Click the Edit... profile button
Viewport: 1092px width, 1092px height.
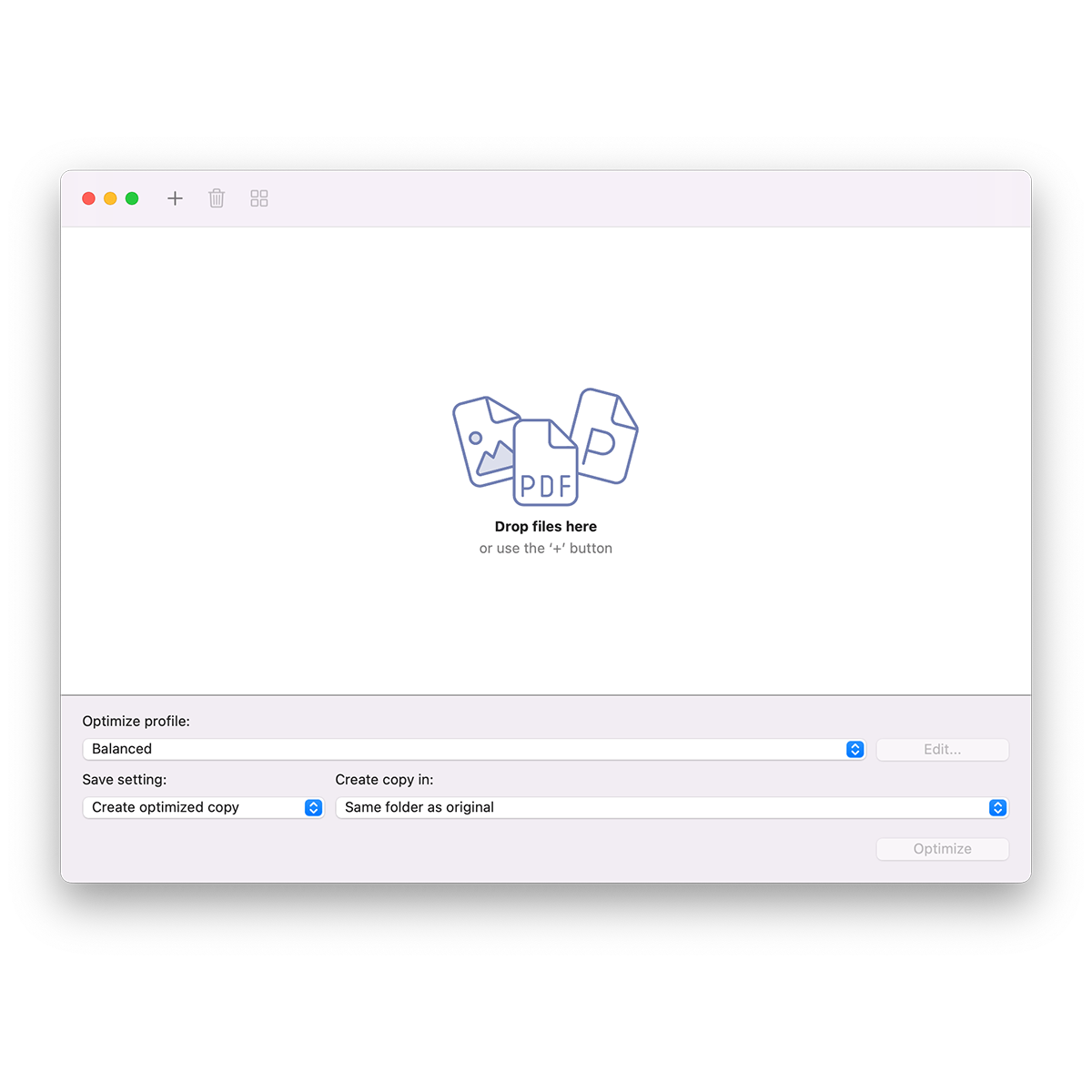(942, 749)
